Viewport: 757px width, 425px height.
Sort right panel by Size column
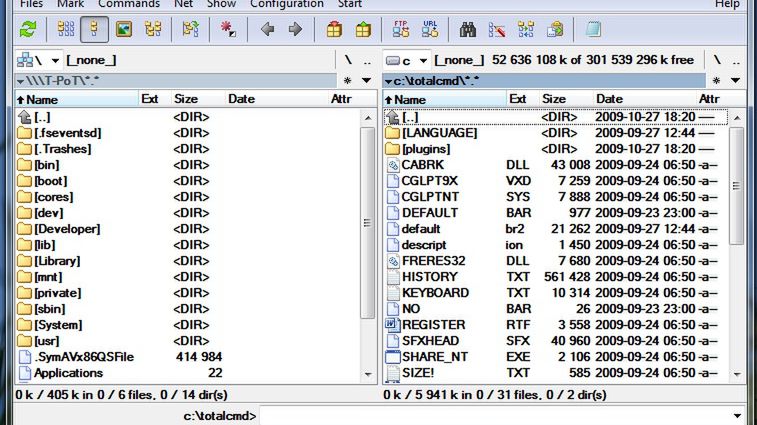pyautogui.click(x=565, y=99)
